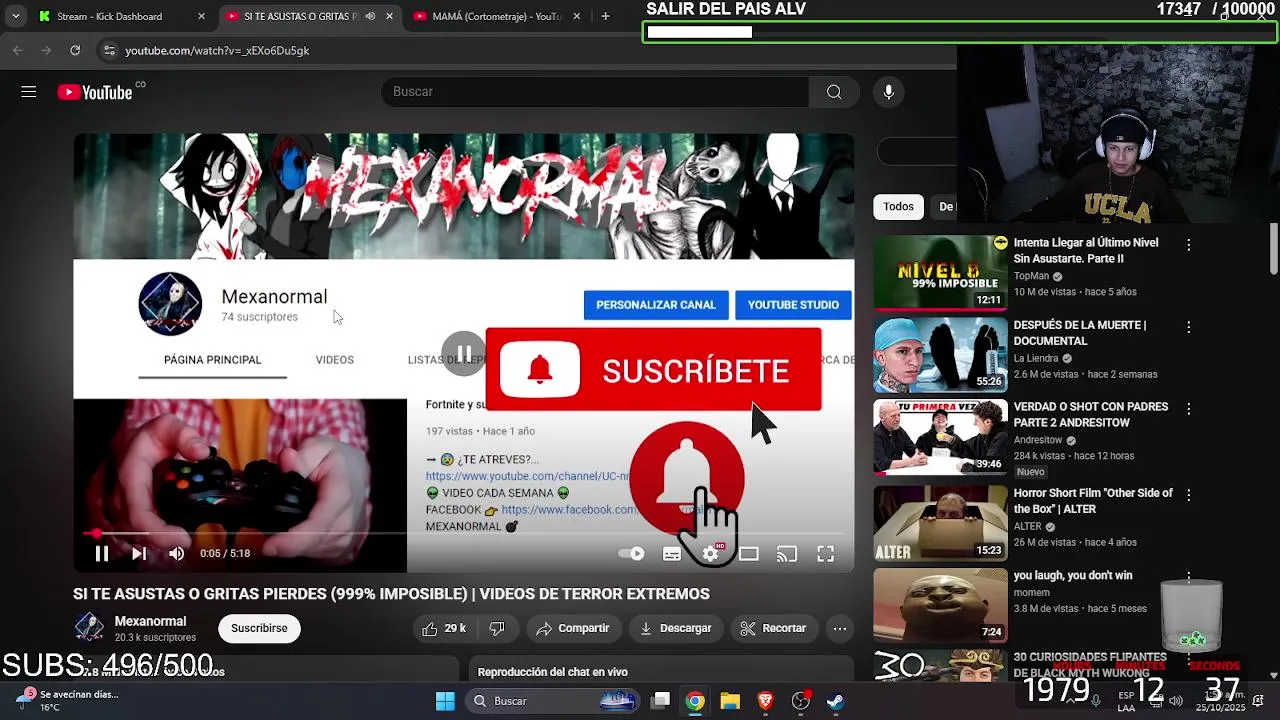Mute the video player volume speaker
1280x720 pixels.
(177, 553)
